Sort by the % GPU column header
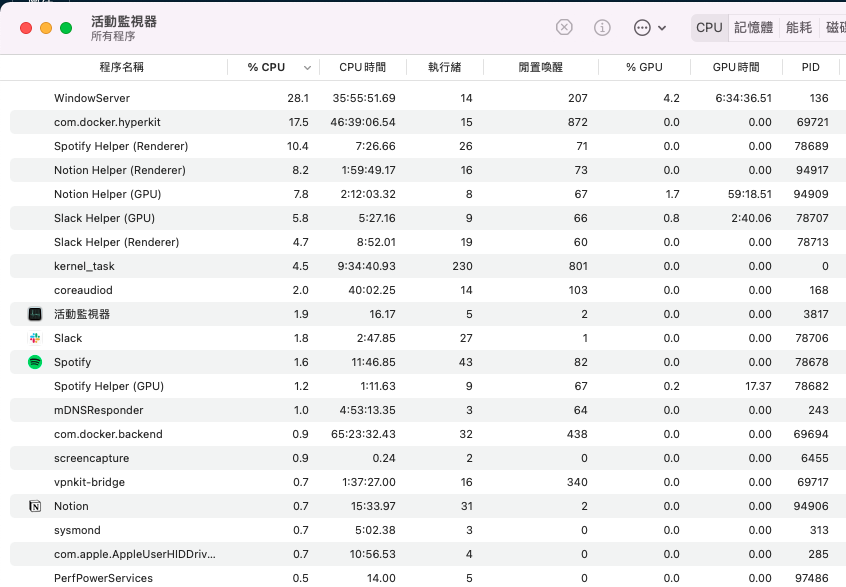 [x=644, y=67]
